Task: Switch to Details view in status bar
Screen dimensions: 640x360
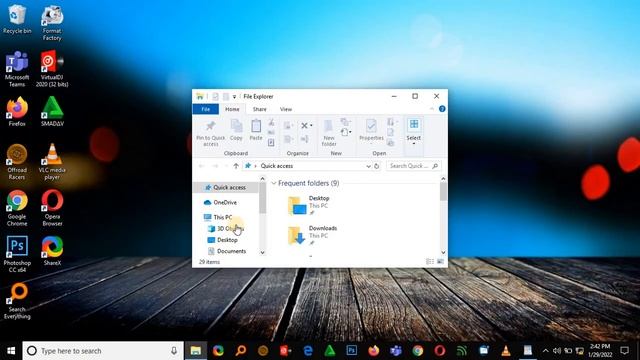Action: click(429, 262)
